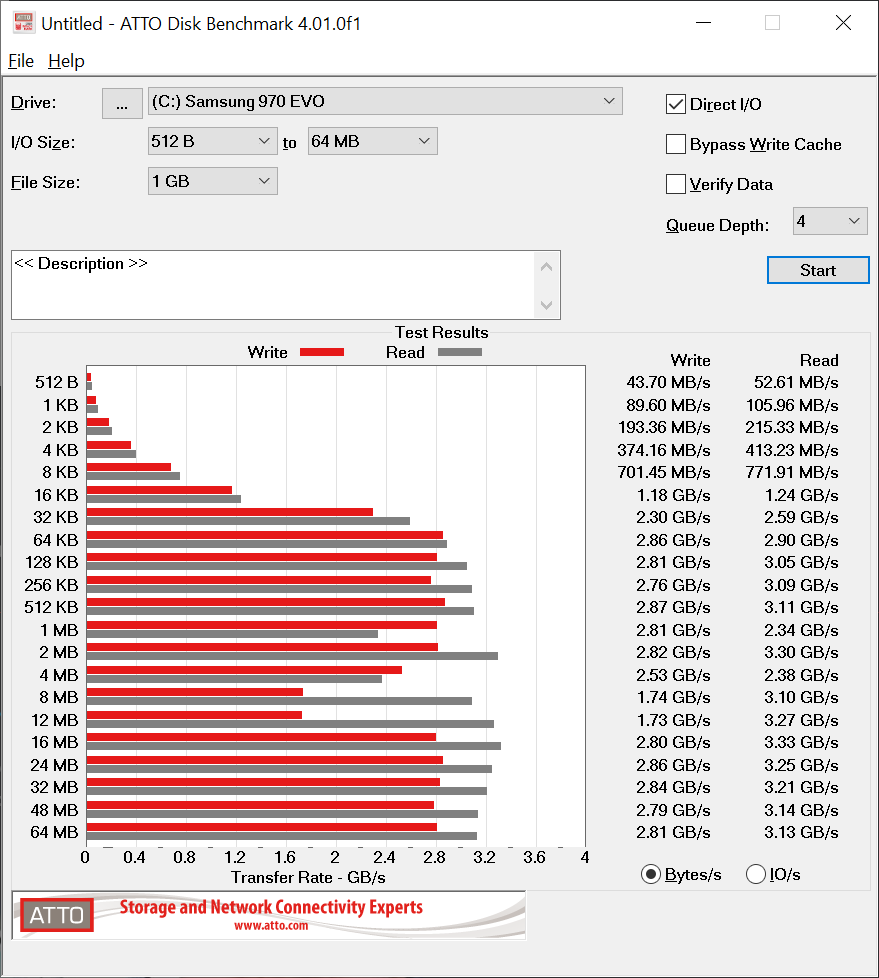Click the Write column header in results
879x978 pixels.
pyautogui.click(x=691, y=360)
